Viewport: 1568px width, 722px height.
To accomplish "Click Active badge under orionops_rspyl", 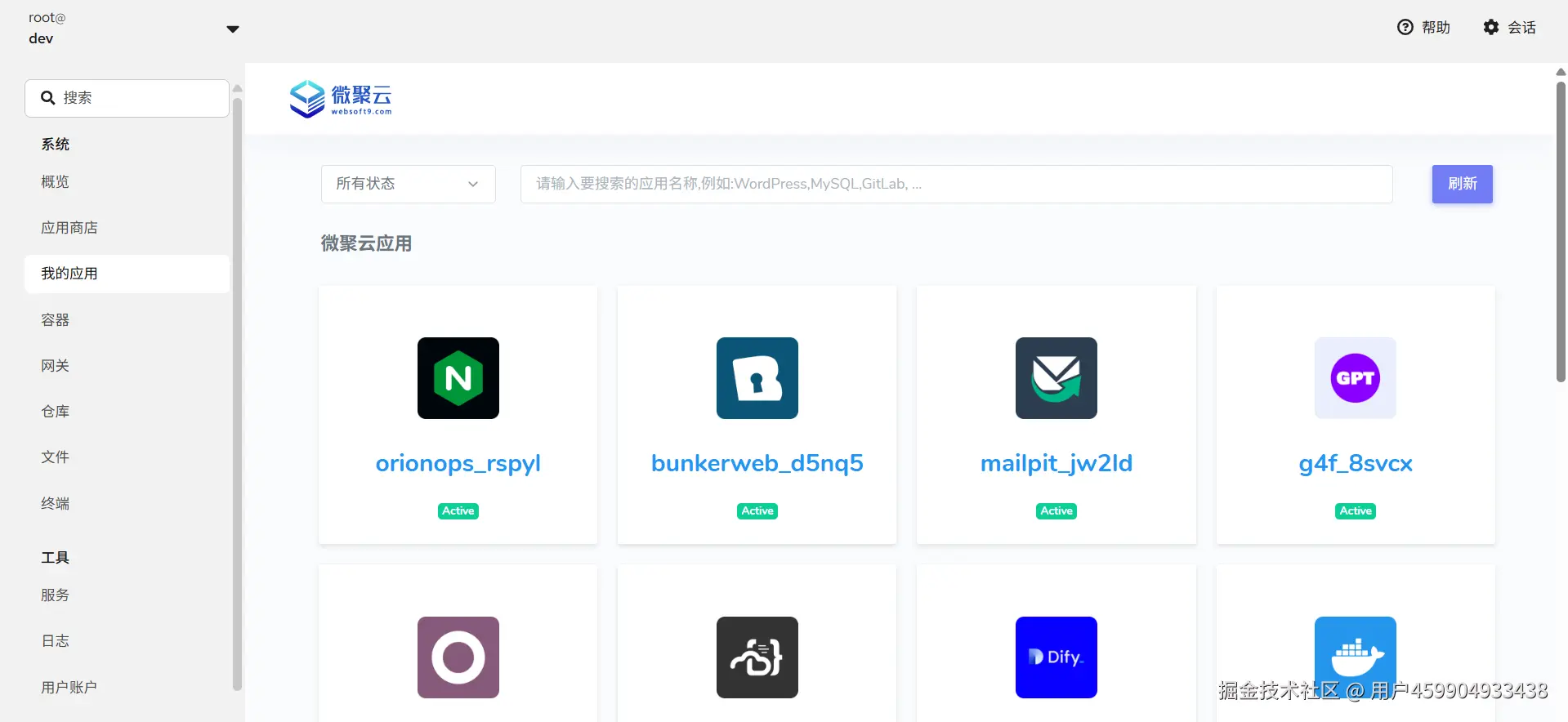I will [458, 511].
